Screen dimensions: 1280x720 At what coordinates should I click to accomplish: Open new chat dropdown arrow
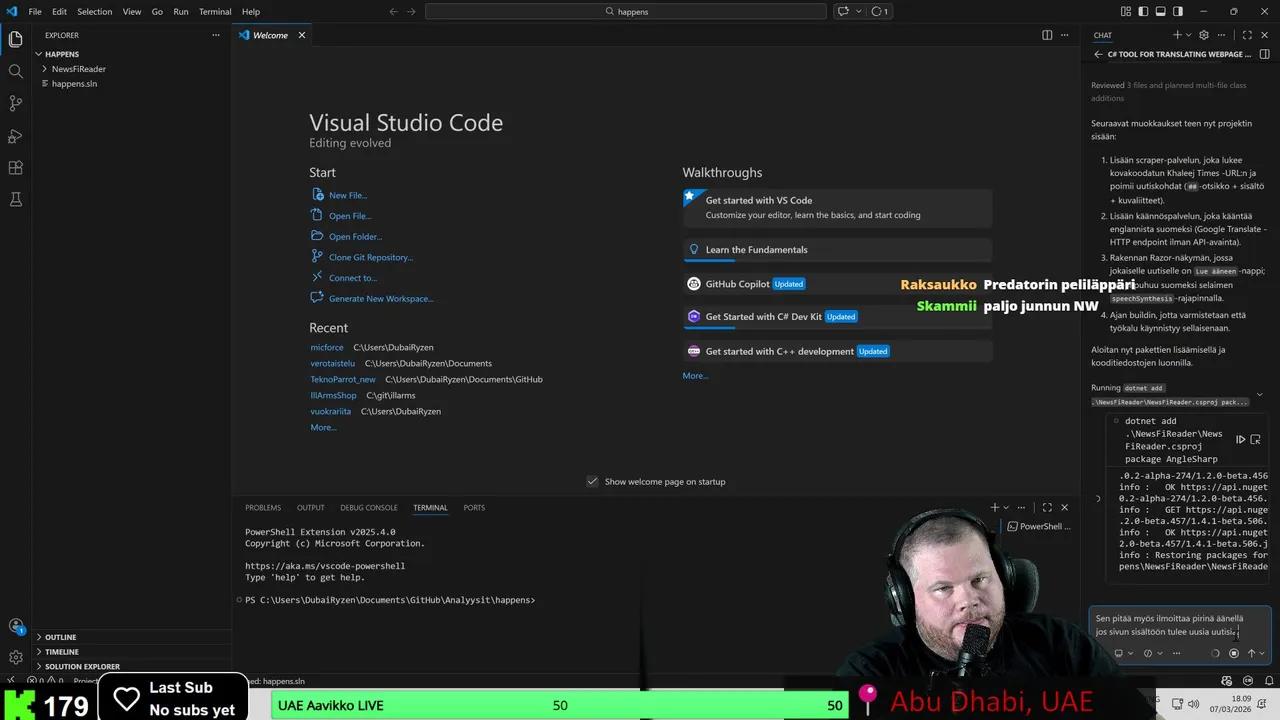tap(1188, 35)
